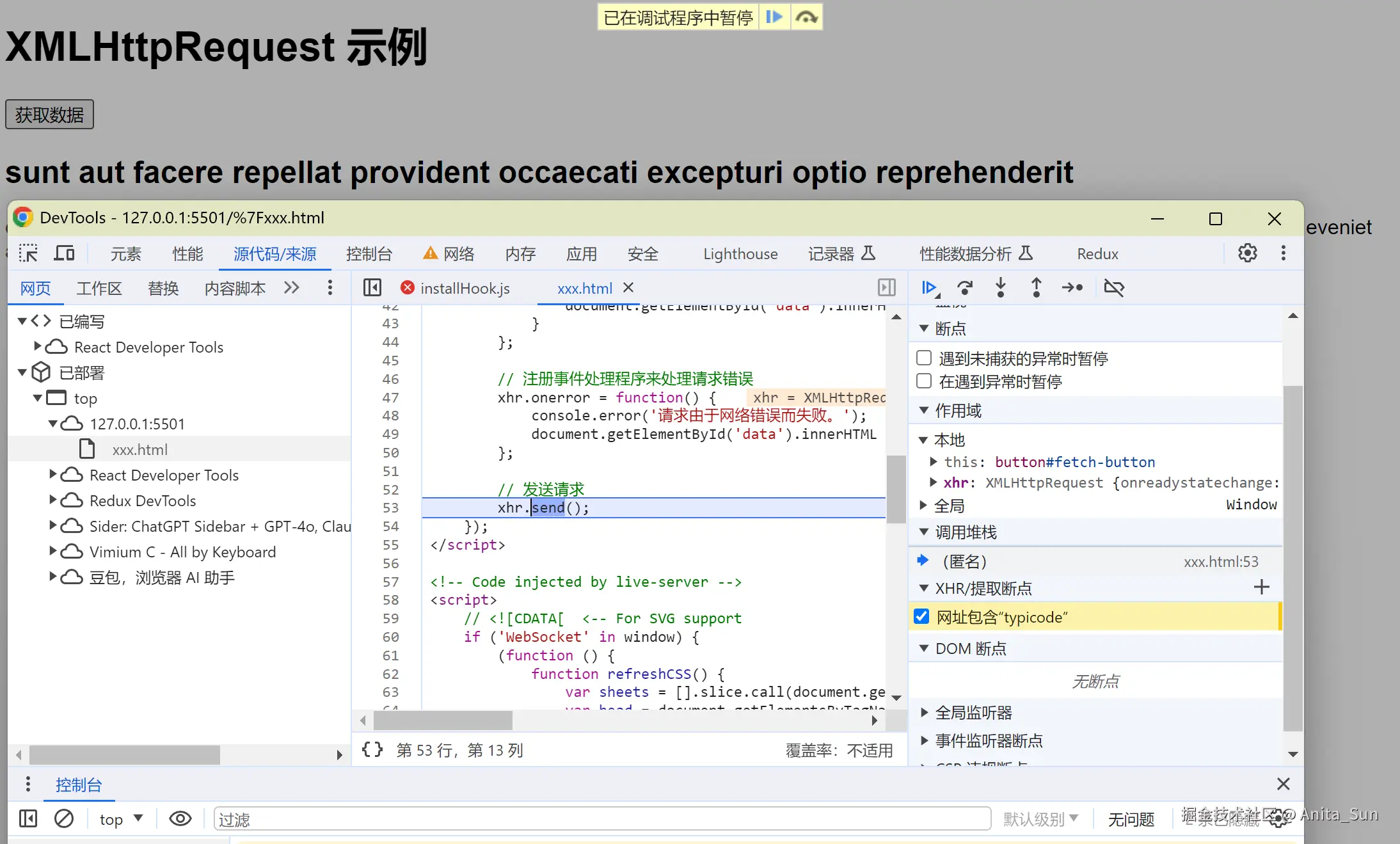This screenshot has height=844, width=1400.
Task: Enable pause on caught exceptions checkbox
Action: tap(924, 381)
